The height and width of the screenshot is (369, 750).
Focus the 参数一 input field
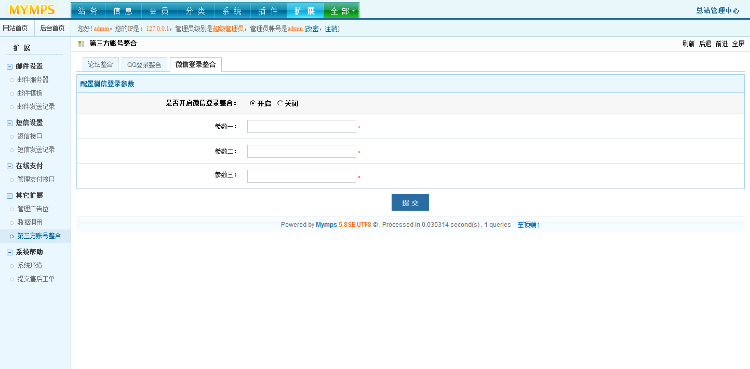coord(302,126)
